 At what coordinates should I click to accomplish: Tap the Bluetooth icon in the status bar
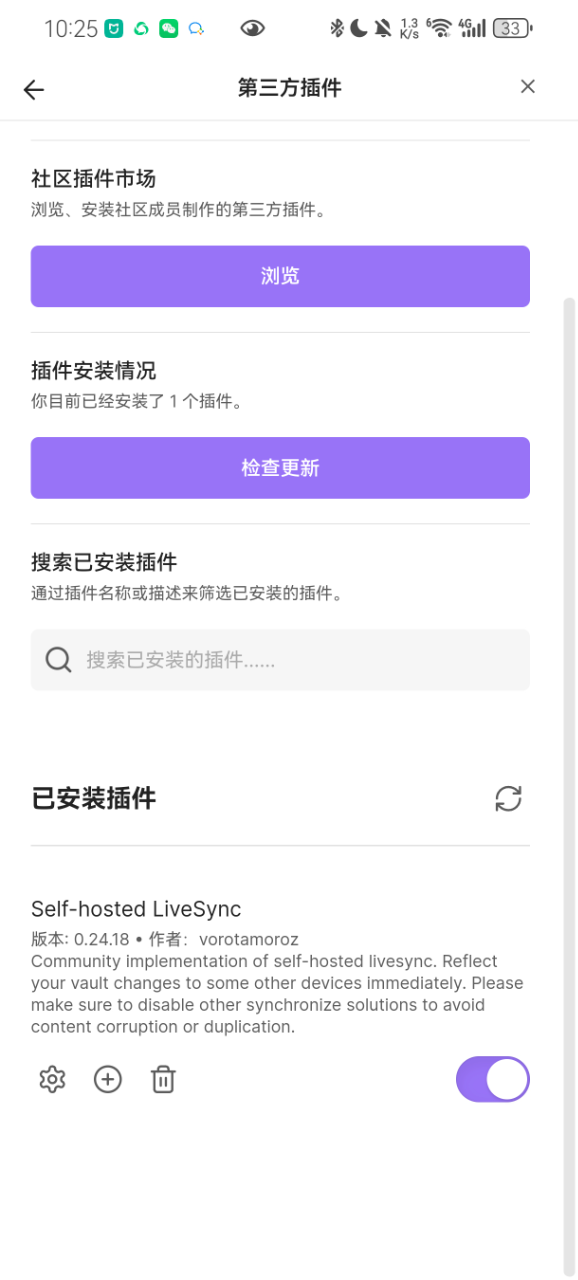[x=337, y=29]
